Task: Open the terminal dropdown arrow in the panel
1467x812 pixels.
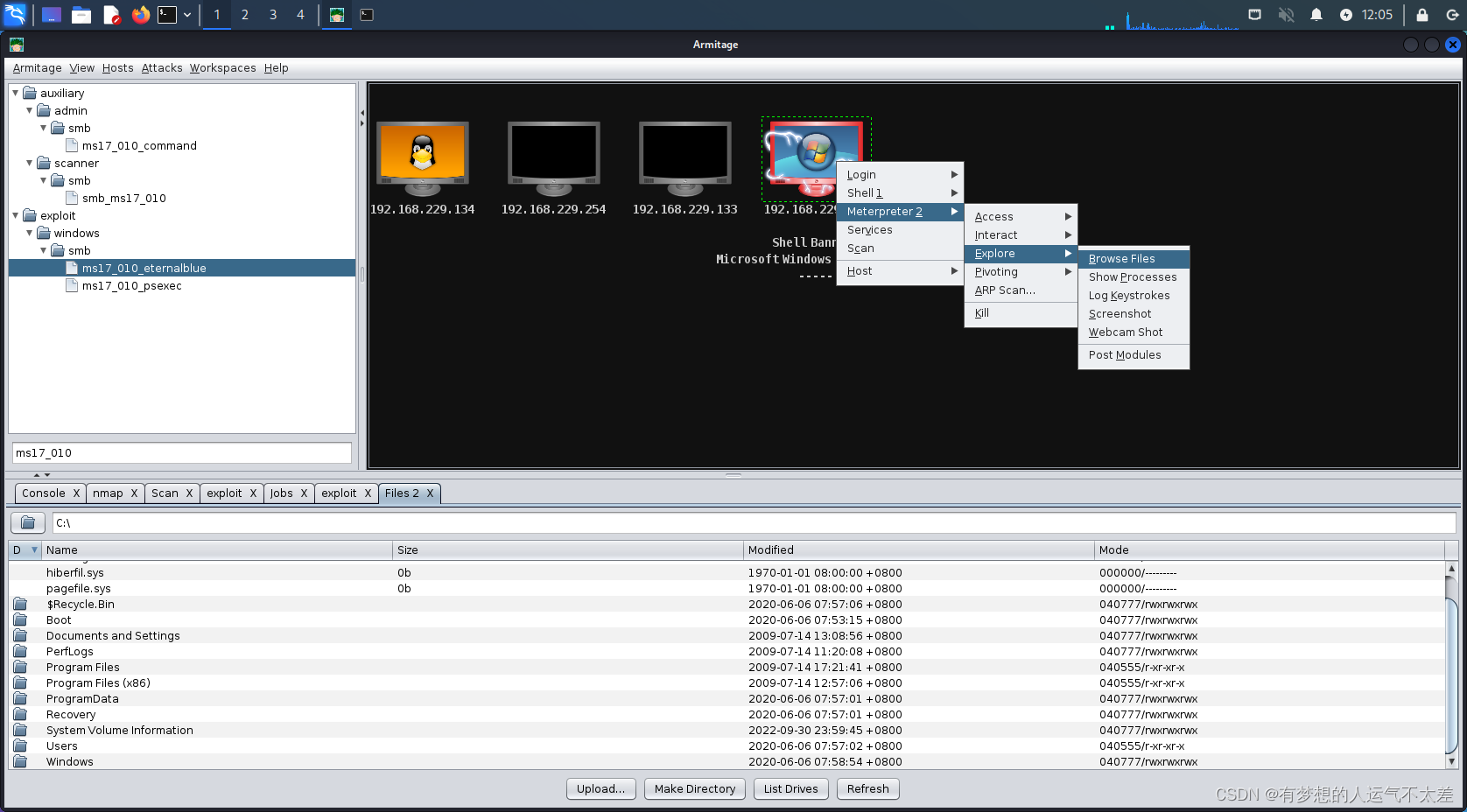Action: [187, 15]
